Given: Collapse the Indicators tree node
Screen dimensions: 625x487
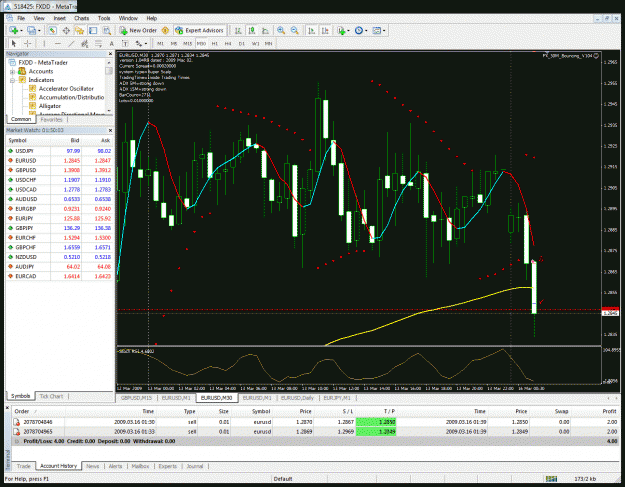Looking at the screenshot, I should pos(12,80).
